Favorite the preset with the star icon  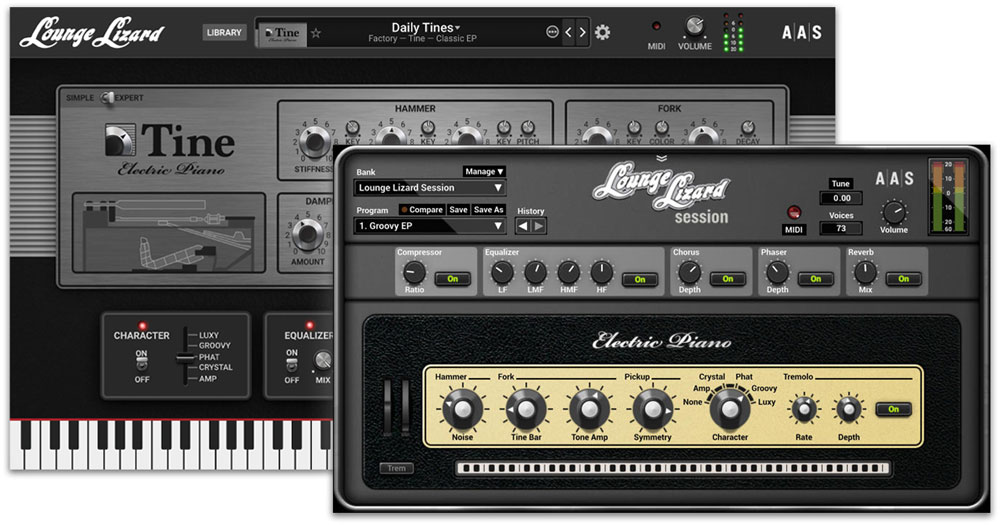click(316, 33)
